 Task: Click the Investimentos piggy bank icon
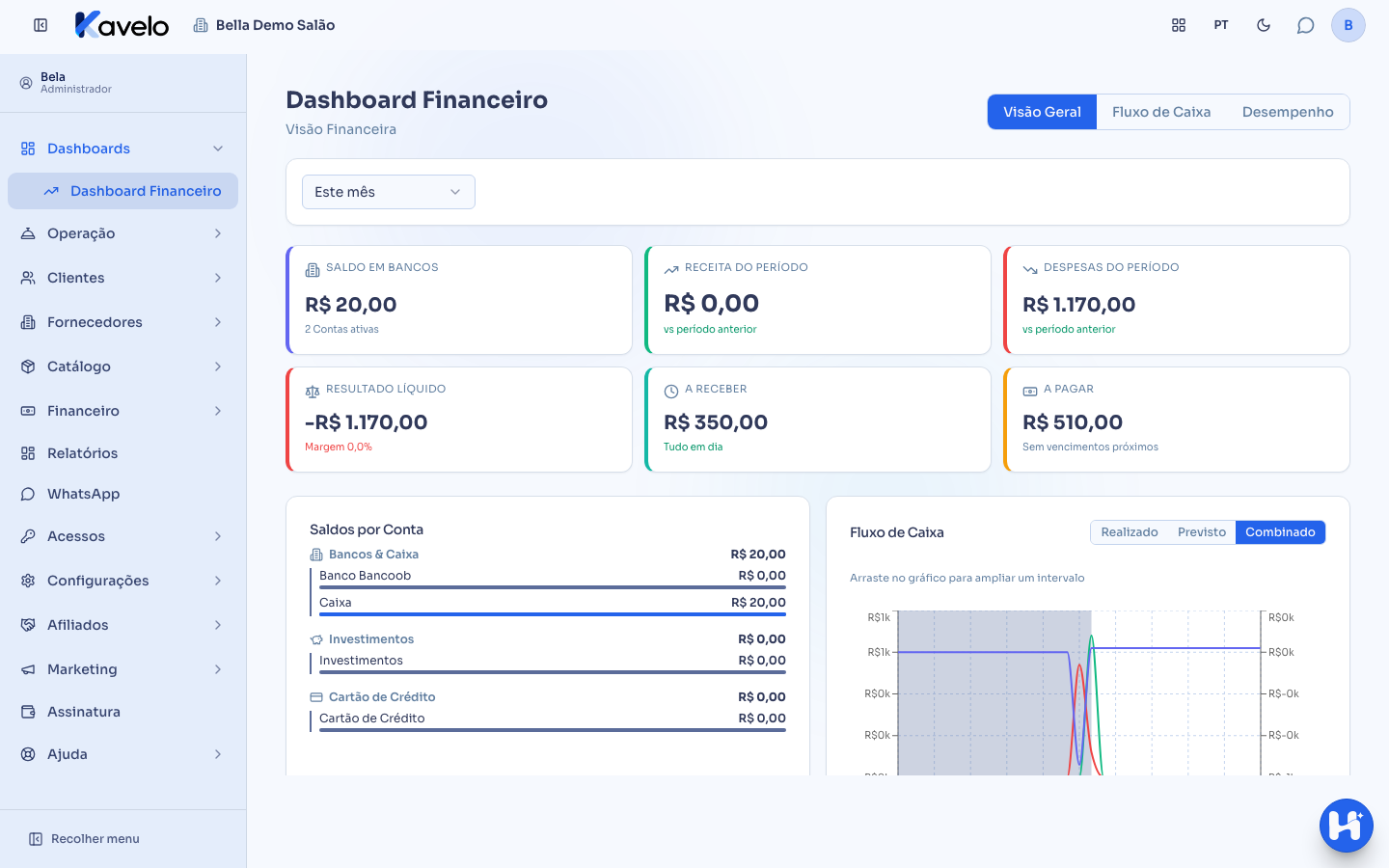point(316,639)
